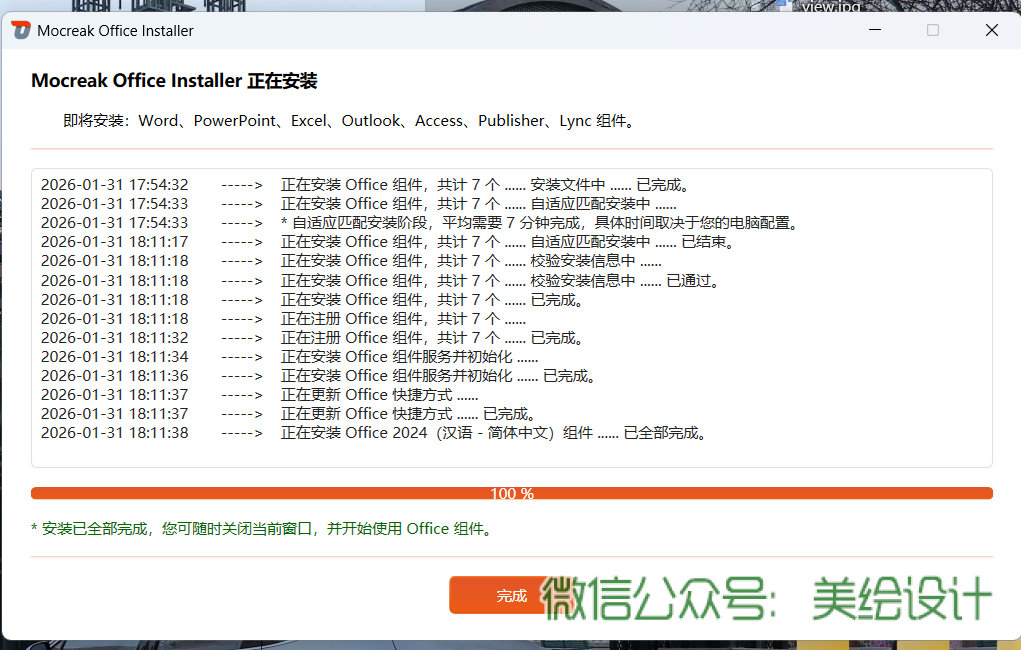Screen dimensions: 1021x650
Task: Click the greyed-out maximize window button
Action: (933, 30)
